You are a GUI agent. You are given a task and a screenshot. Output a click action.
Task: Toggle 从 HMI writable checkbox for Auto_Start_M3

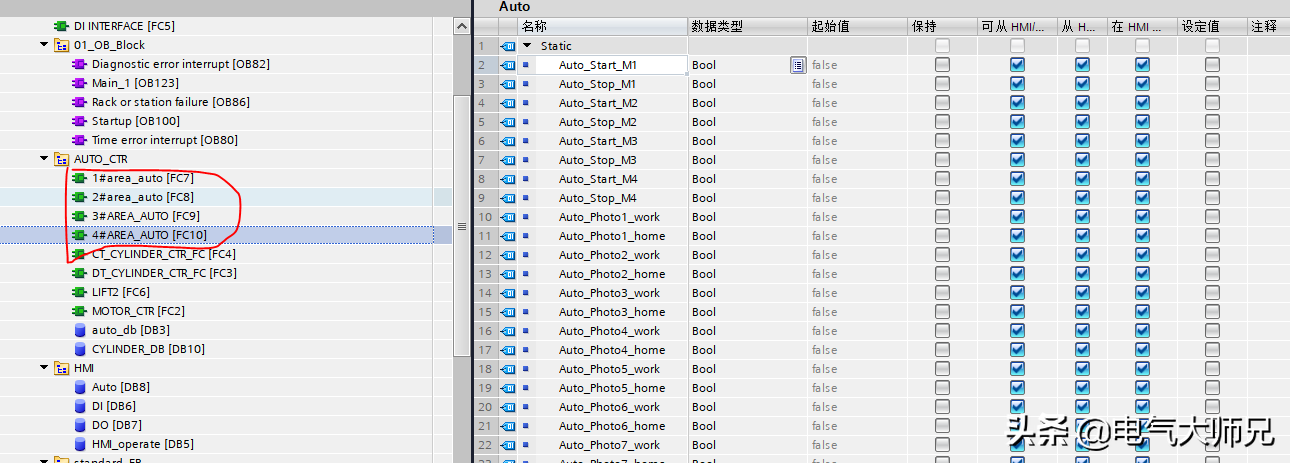point(1082,141)
